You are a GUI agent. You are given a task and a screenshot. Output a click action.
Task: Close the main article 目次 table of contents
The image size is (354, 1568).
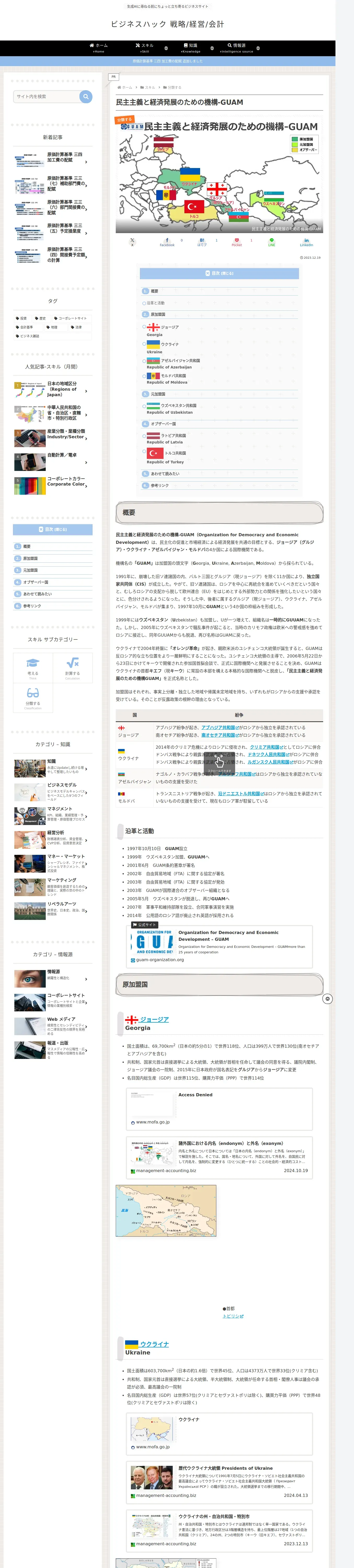click(219, 273)
